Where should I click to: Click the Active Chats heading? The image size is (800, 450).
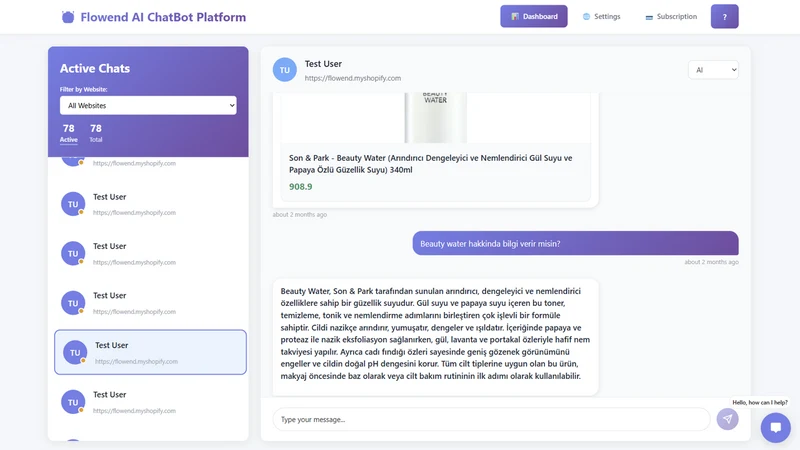tap(95, 68)
